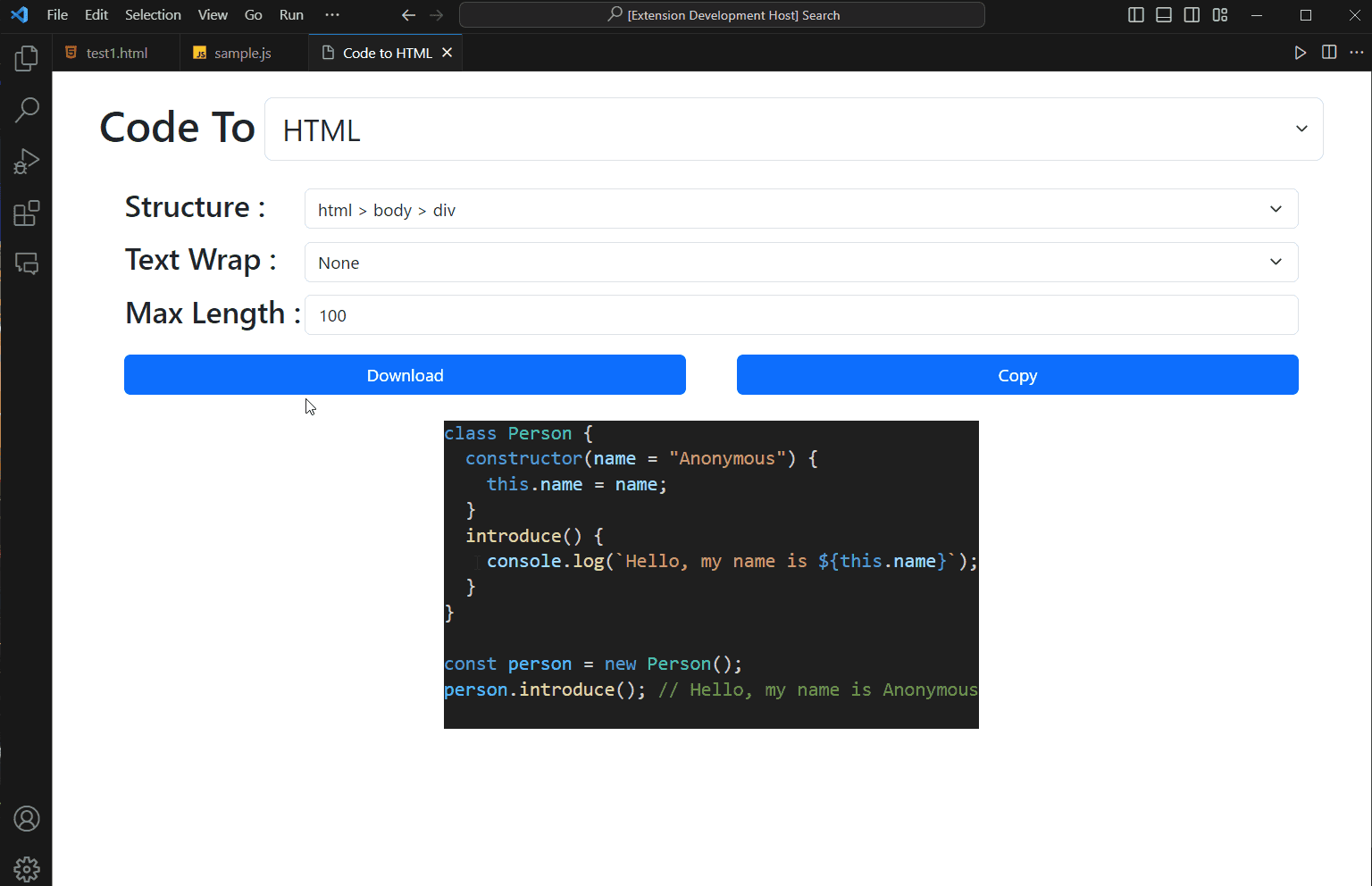Click the 'Structure :' label
This screenshot has height=886, width=1372.
196,207
